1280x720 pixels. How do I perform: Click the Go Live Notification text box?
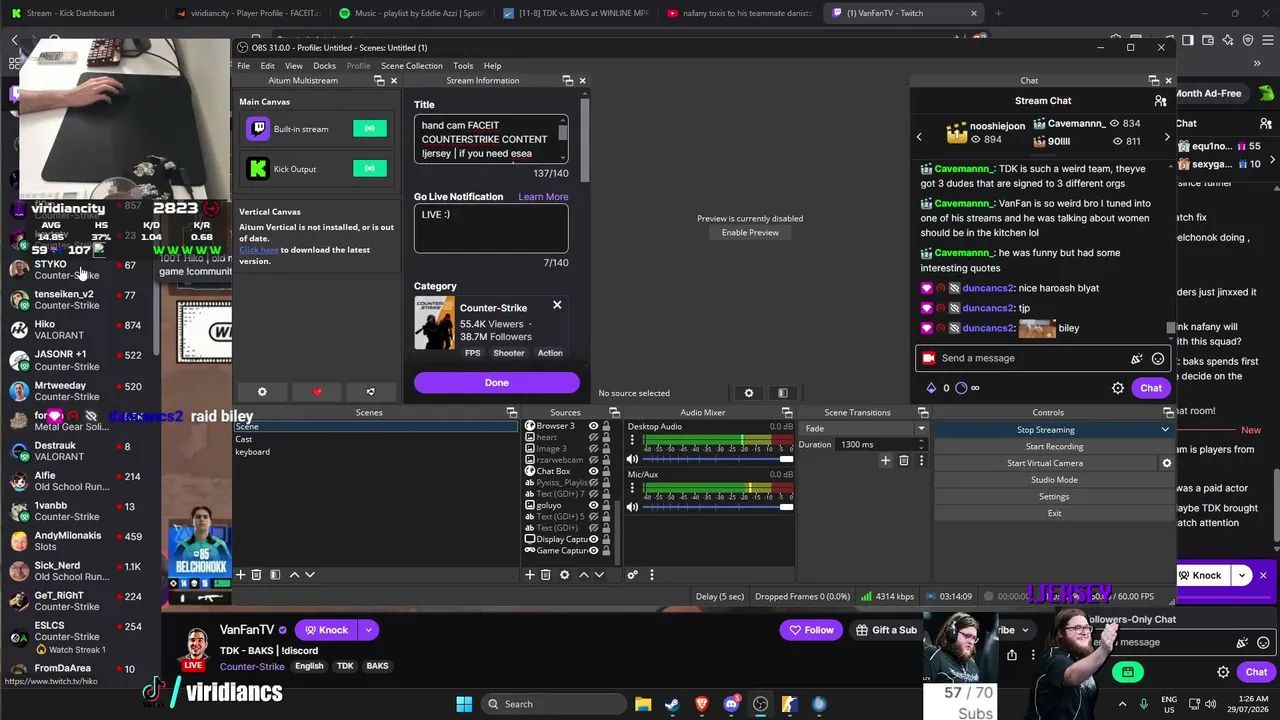tap(491, 229)
